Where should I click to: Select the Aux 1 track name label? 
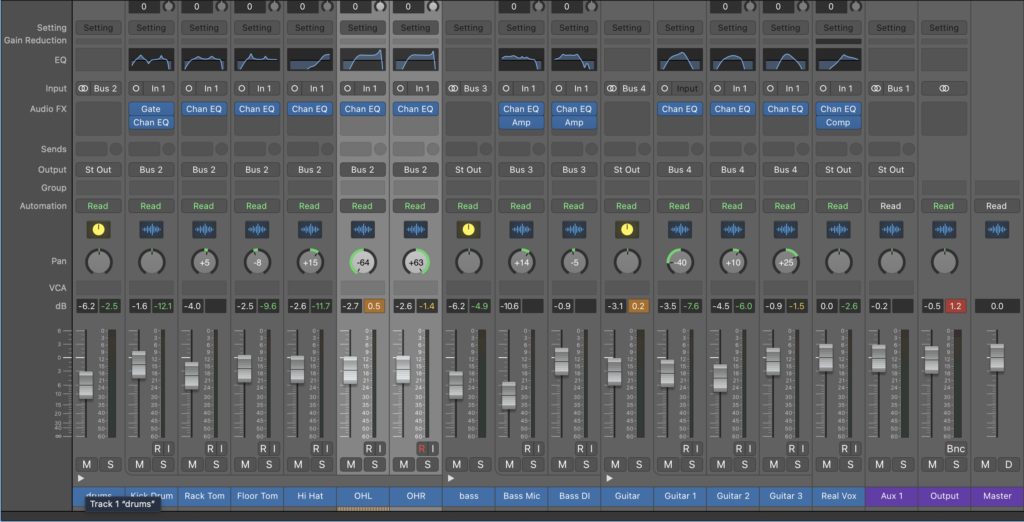click(891, 496)
